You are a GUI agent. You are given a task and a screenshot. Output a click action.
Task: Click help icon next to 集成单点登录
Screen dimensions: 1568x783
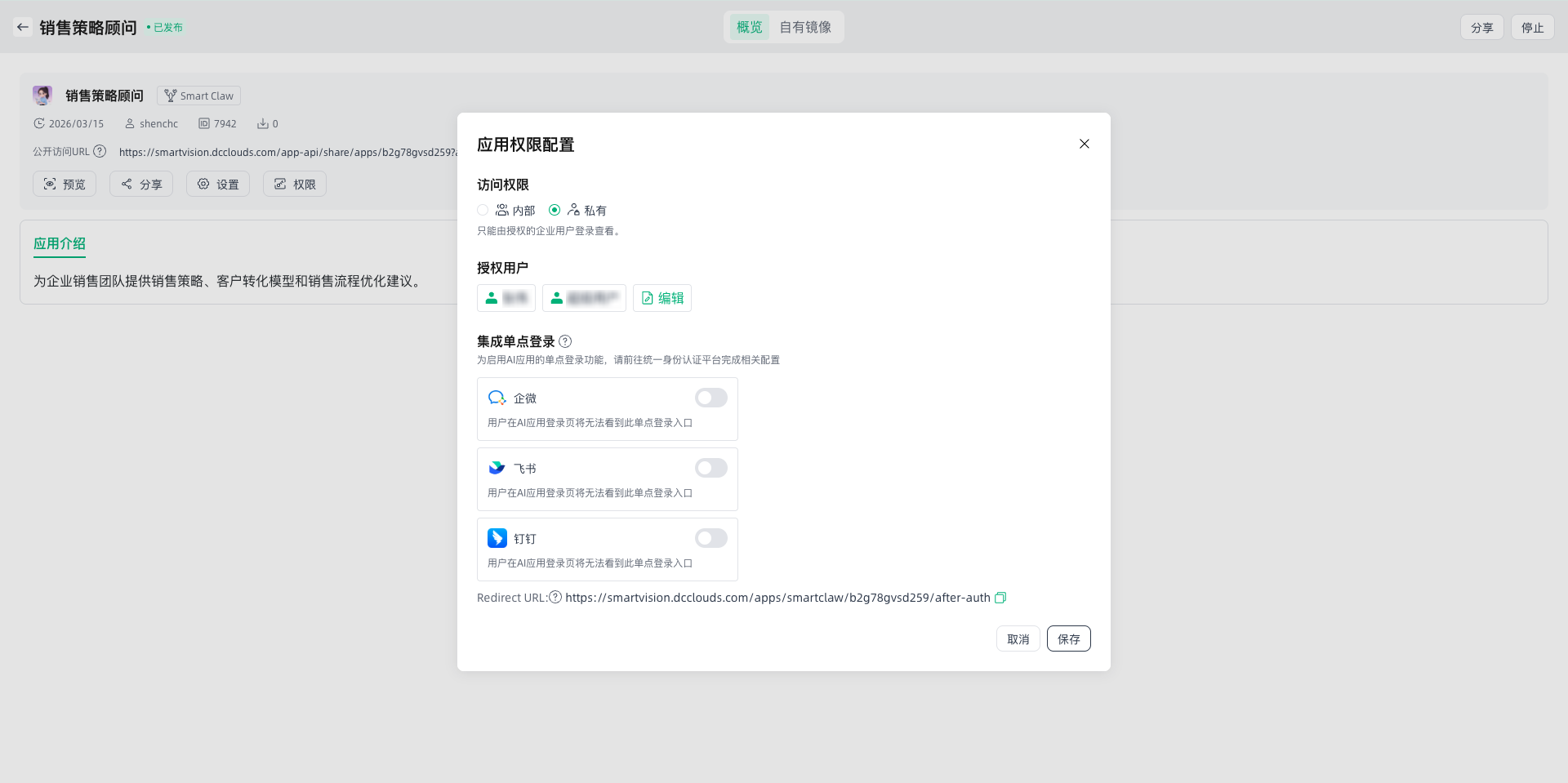tap(565, 341)
